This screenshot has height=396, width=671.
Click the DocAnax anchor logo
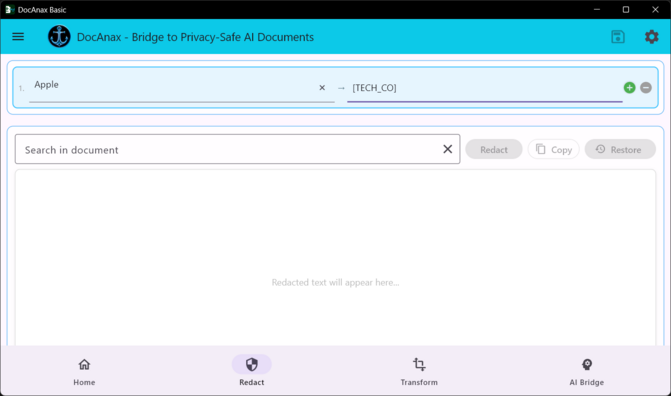coord(59,36)
